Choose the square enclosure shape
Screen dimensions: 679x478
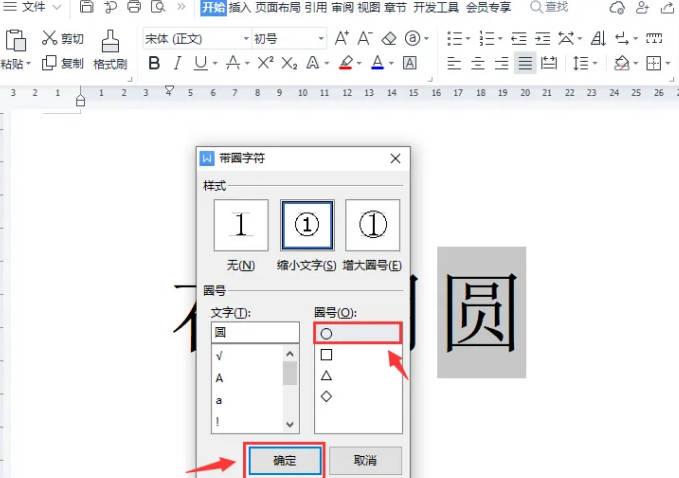pos(327,355)
